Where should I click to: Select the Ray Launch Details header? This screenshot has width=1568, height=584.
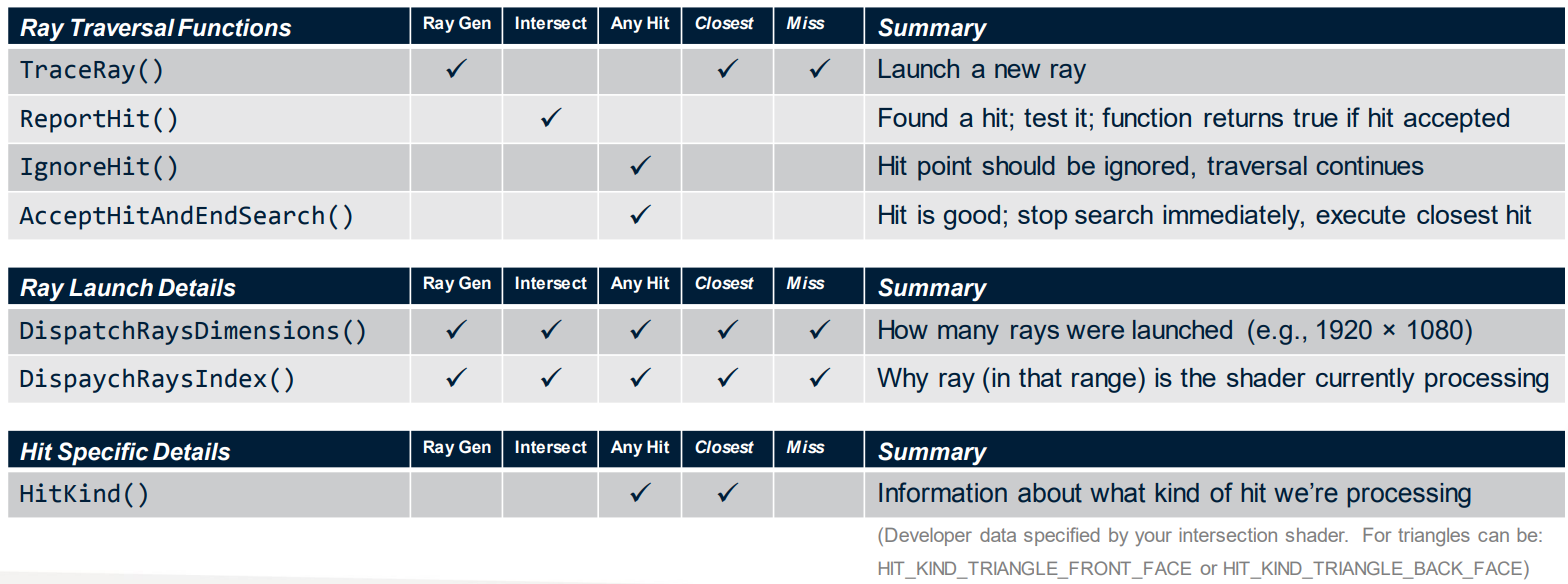pyautogui.click(x=128, y=288)
